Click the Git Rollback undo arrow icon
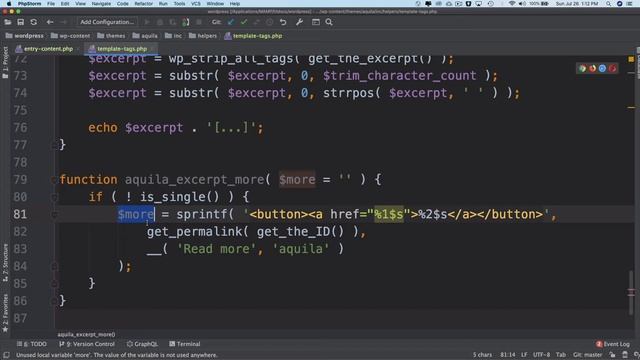 pos(283,22)
